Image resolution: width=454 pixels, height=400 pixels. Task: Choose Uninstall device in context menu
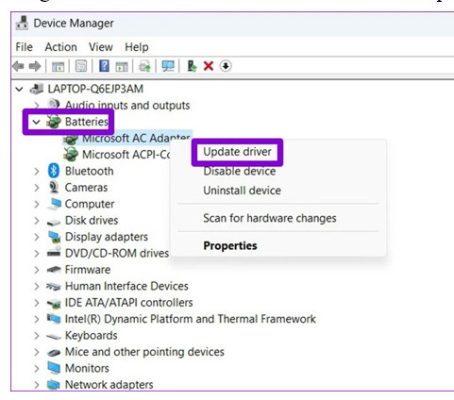tap(242, 191)
